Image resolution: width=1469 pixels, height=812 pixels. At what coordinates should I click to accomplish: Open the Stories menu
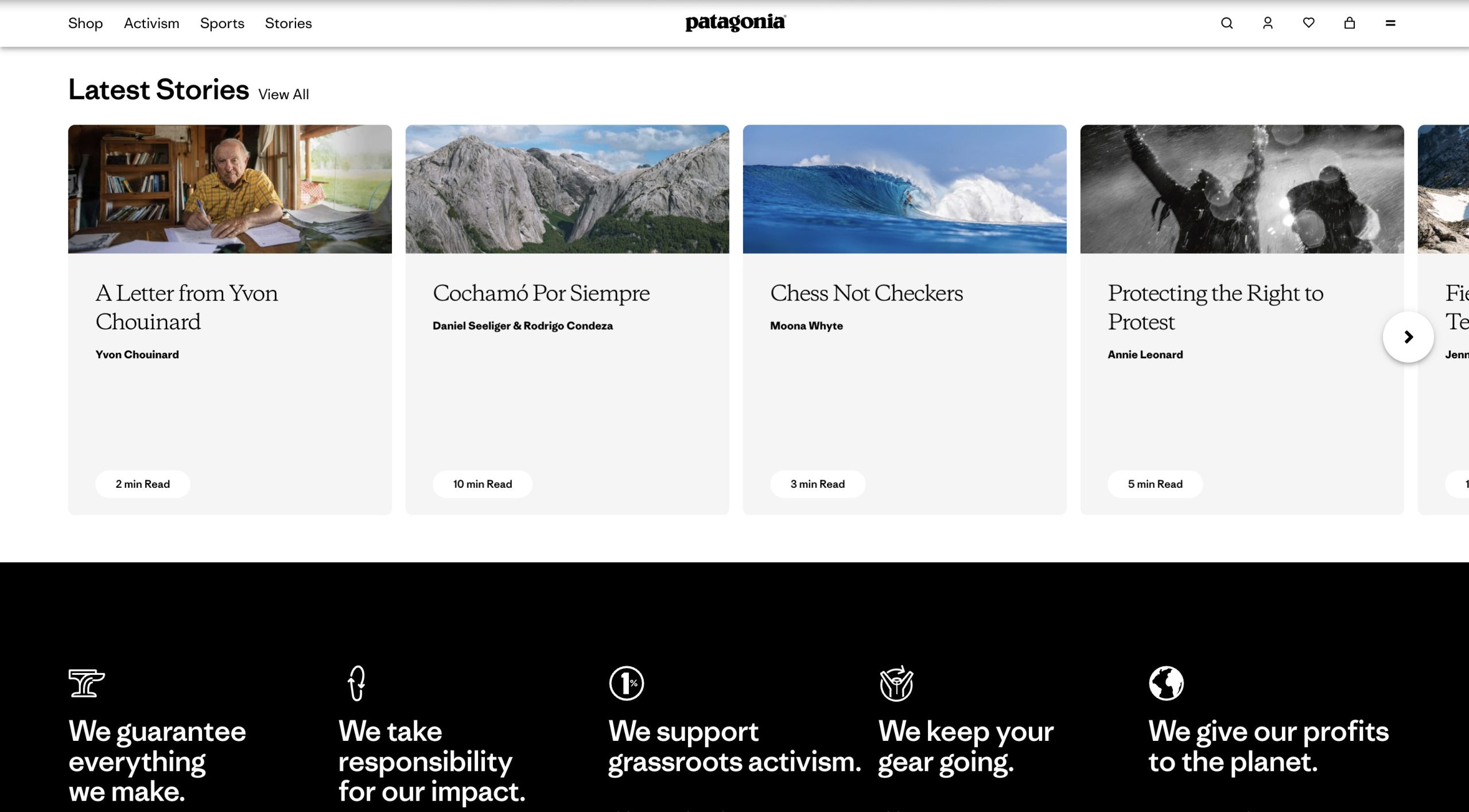point(288,23)
